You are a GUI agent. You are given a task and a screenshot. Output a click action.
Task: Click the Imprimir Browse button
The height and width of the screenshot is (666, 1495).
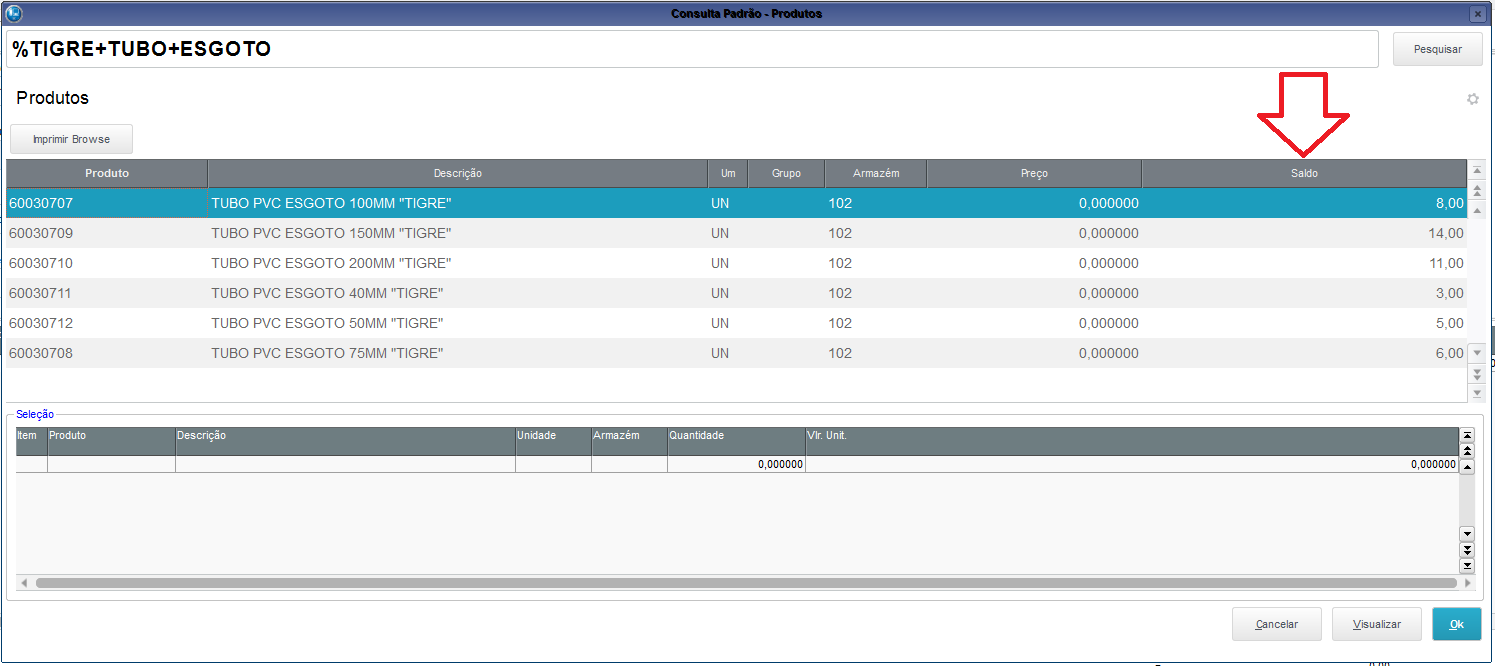coord(71,139)
